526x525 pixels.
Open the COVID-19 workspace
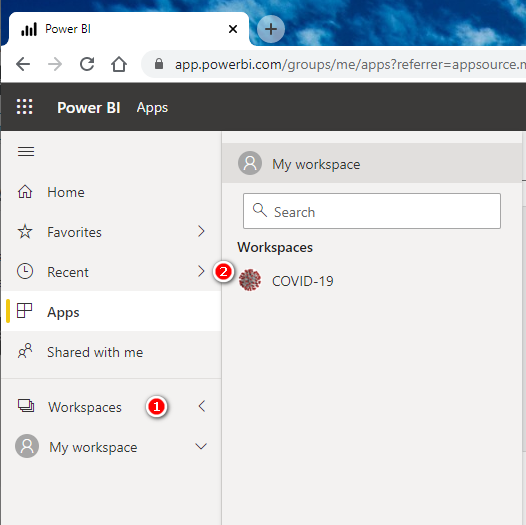coord(372,280)
